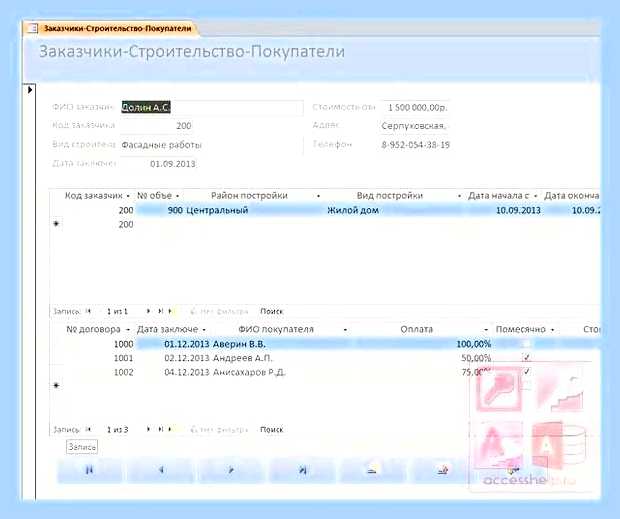Click the Дата оконча column header

(x=571, y=196)
